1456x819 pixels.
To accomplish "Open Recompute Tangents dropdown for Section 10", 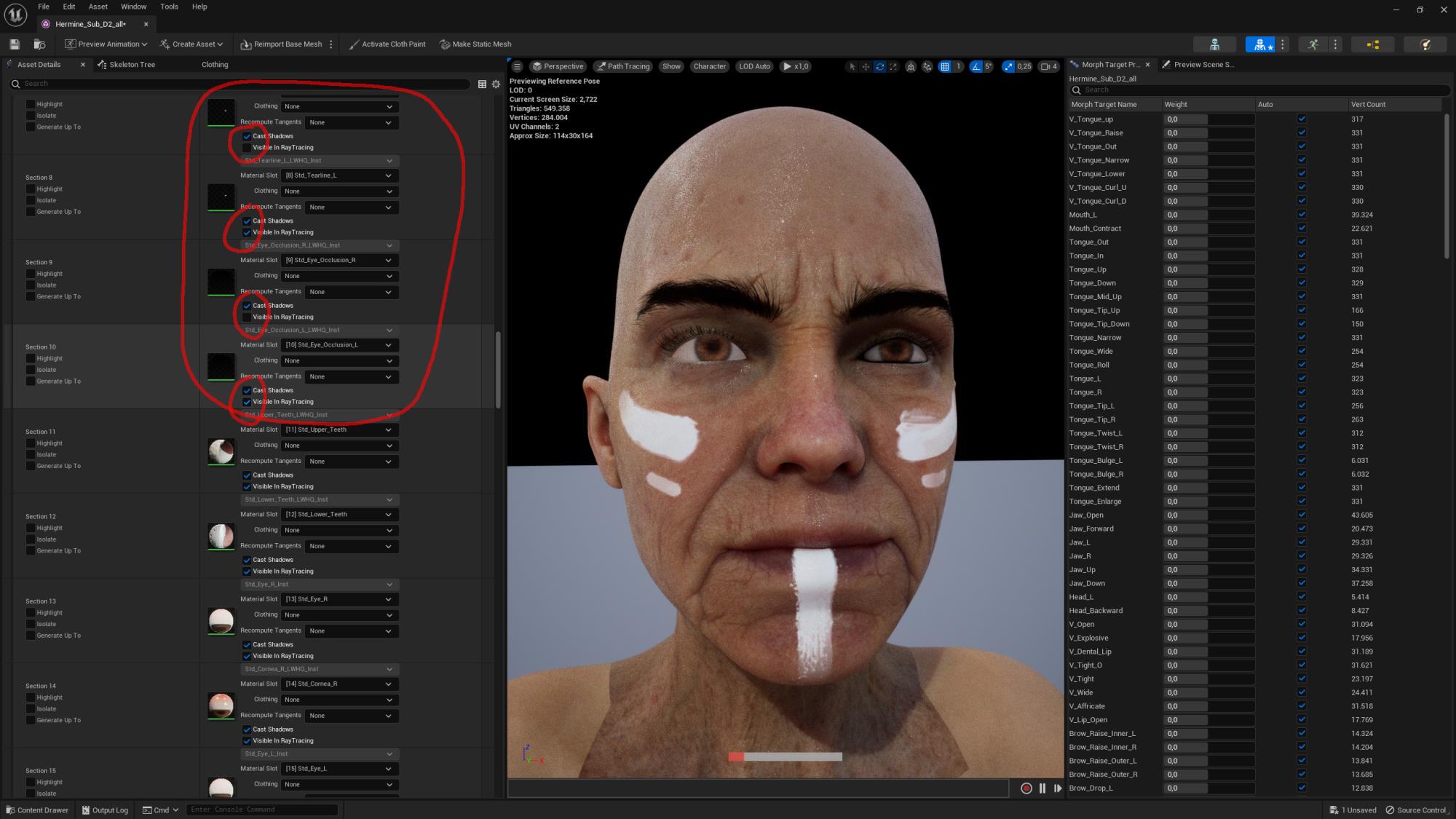I will click(352, 377).
